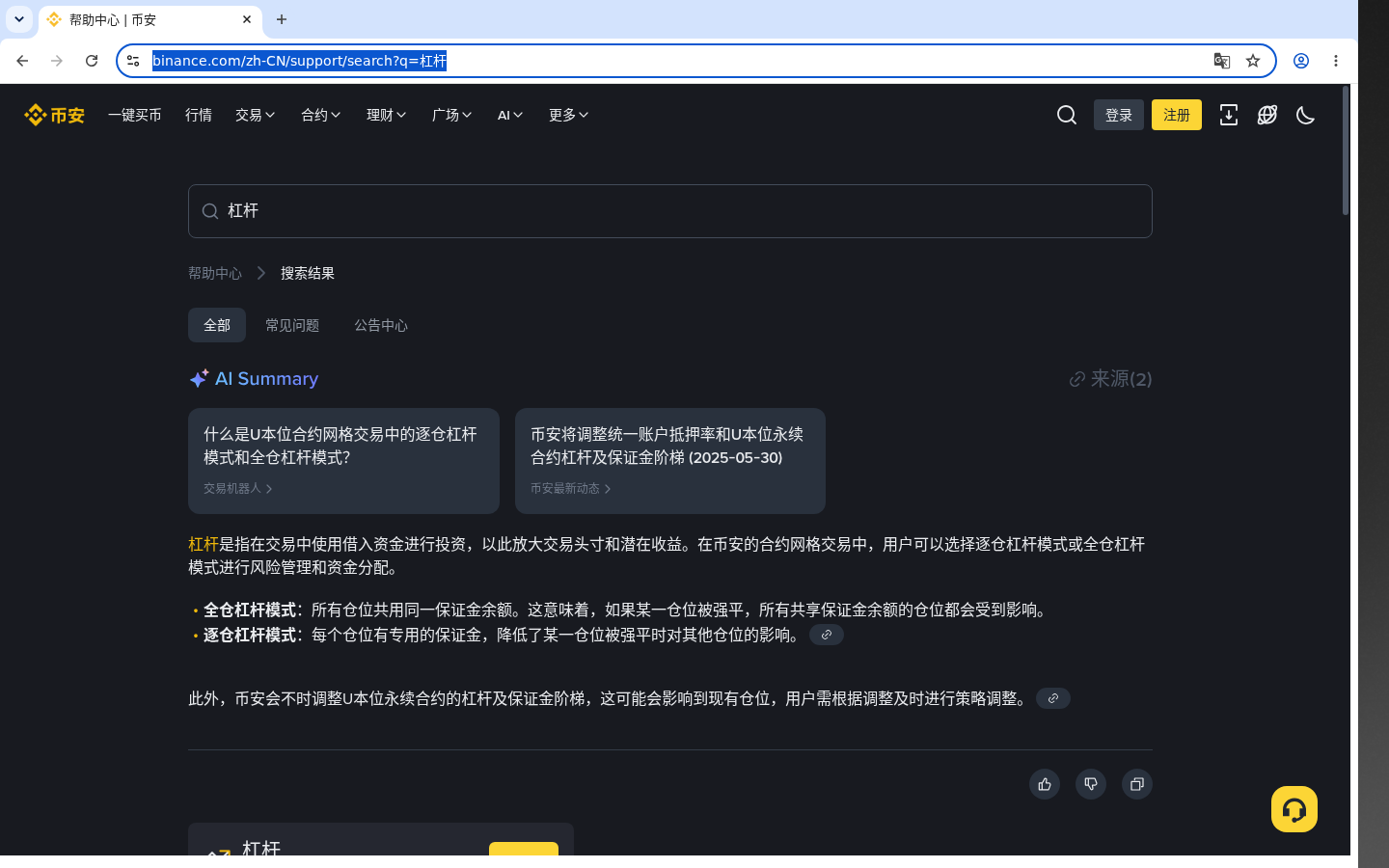Like the AI summary with thumbs up
1389x868 pixels.
pyautogui.click(x=1045, y=784)
